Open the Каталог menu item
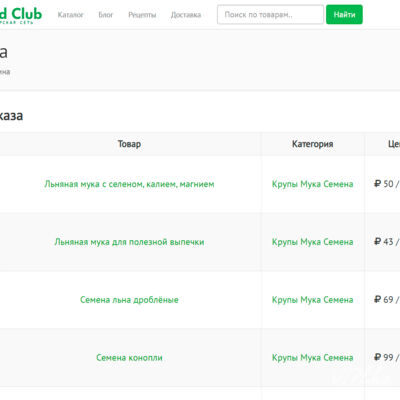The height and width of the screenshot is (400, 400). pos(70,15)
